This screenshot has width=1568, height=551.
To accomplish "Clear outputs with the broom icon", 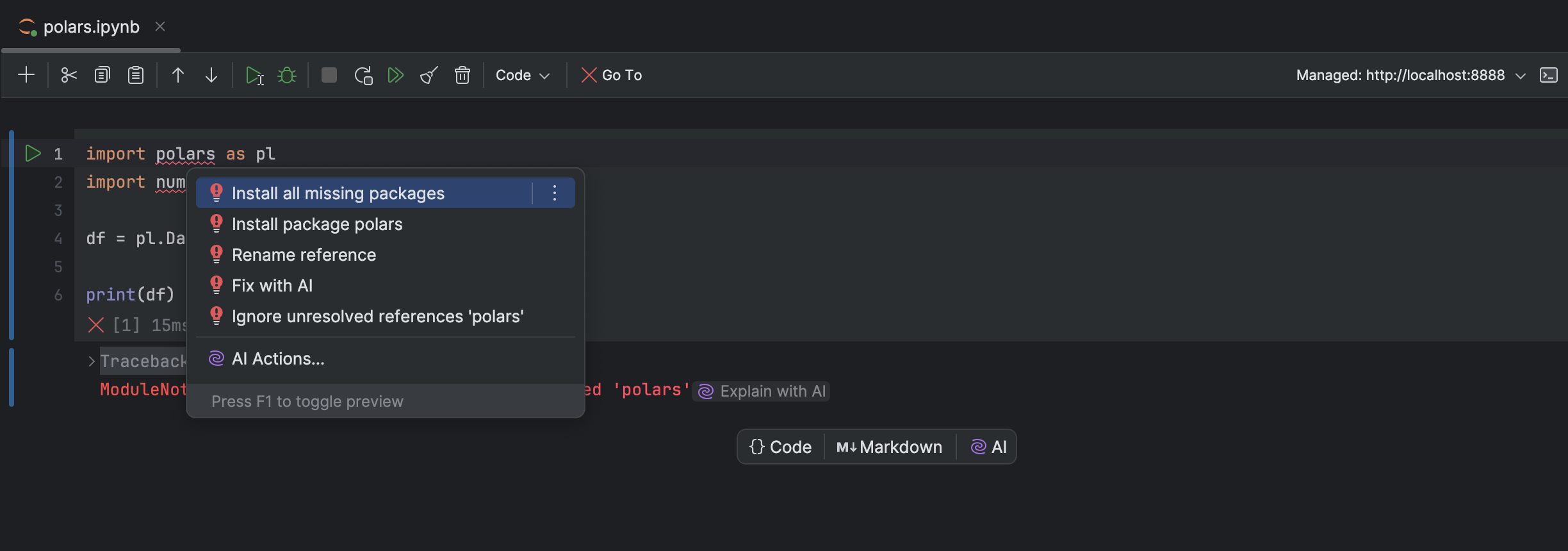I will [x=429, y=75].
